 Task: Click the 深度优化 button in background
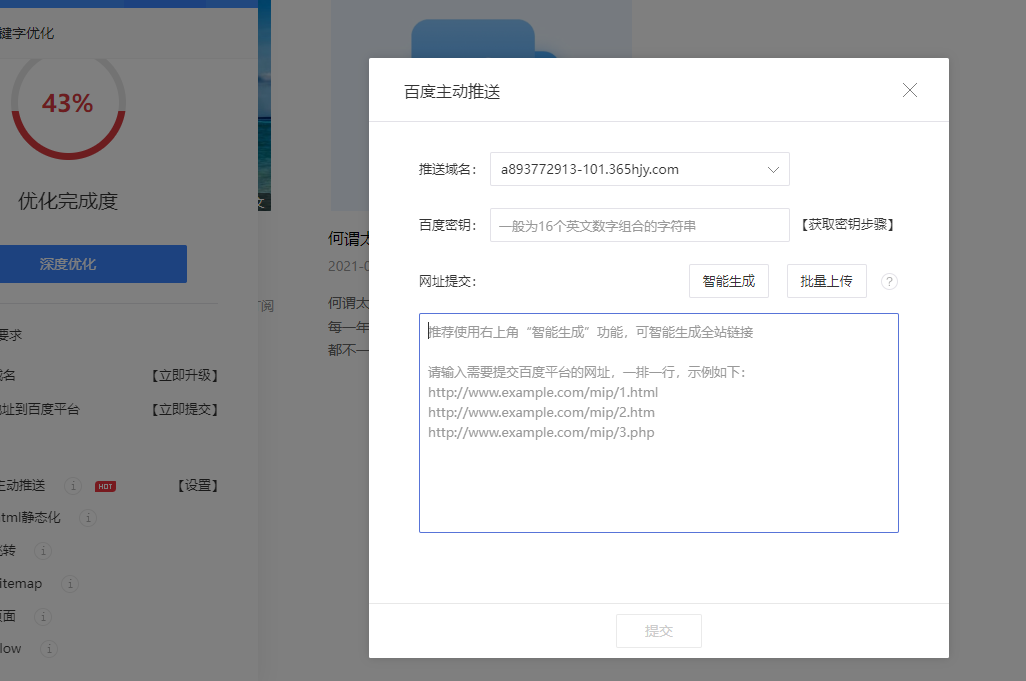pyautogui.click(x=93, y=264)
